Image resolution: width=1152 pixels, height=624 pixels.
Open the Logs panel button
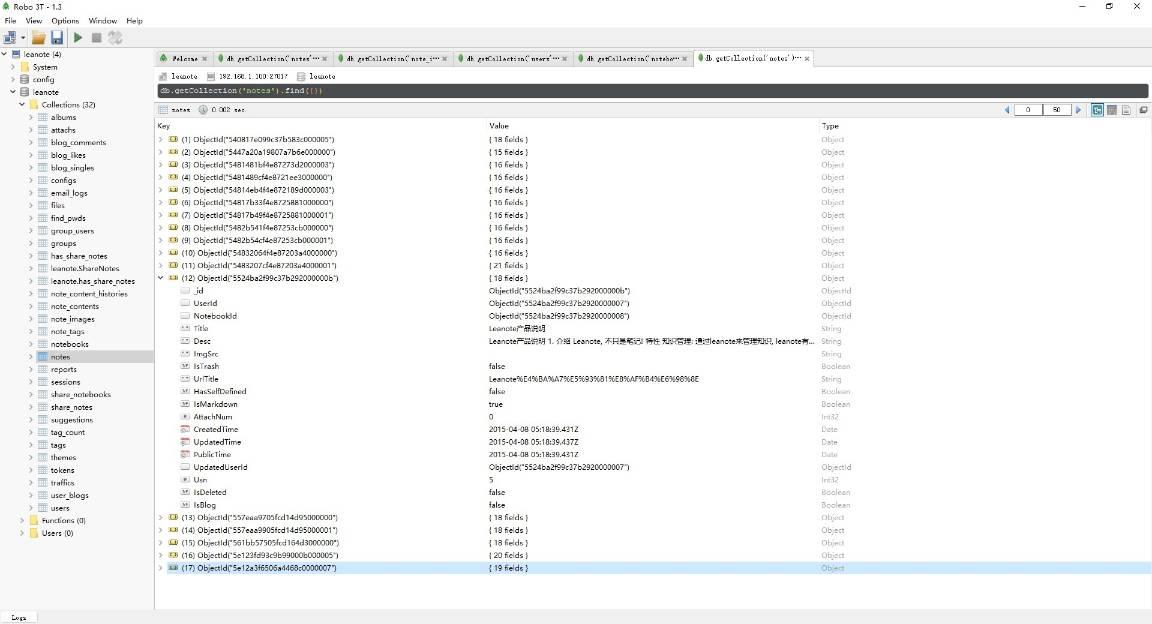pos(19,617)
